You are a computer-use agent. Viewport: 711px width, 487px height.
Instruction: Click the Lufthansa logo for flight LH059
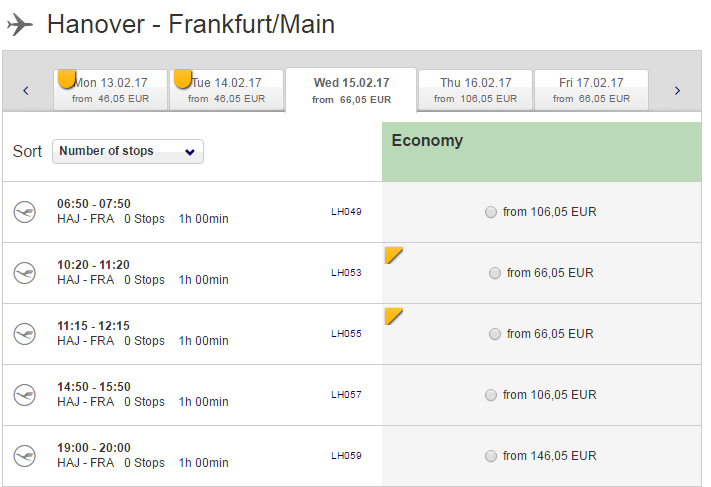[x=25, y=456]
